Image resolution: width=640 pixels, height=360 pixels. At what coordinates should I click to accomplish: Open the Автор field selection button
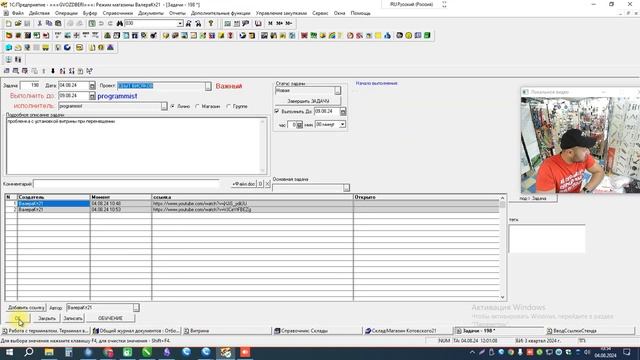click(136, 307)
